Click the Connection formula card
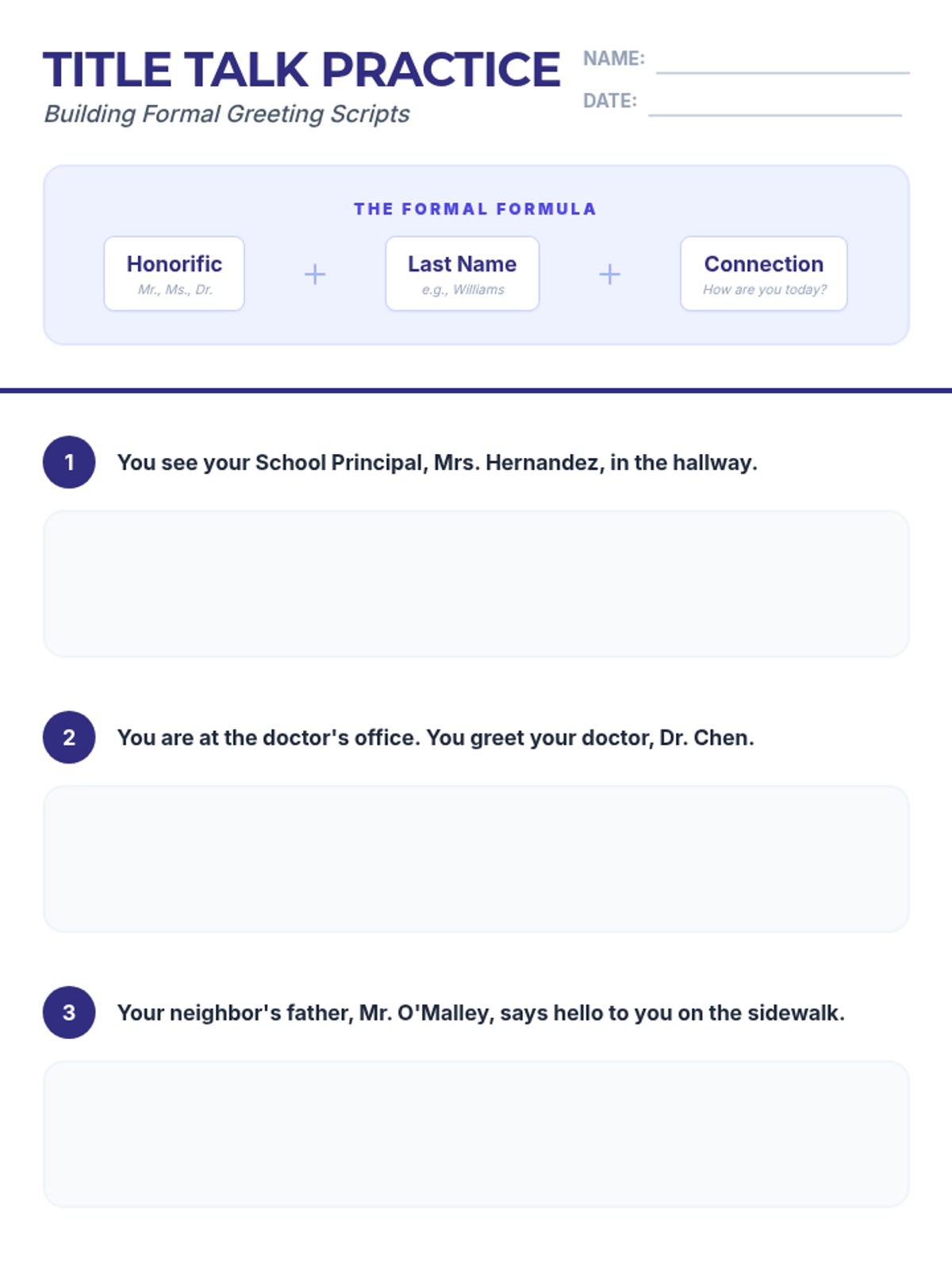Screen dimensions: 952x1270 coord(763,274)
